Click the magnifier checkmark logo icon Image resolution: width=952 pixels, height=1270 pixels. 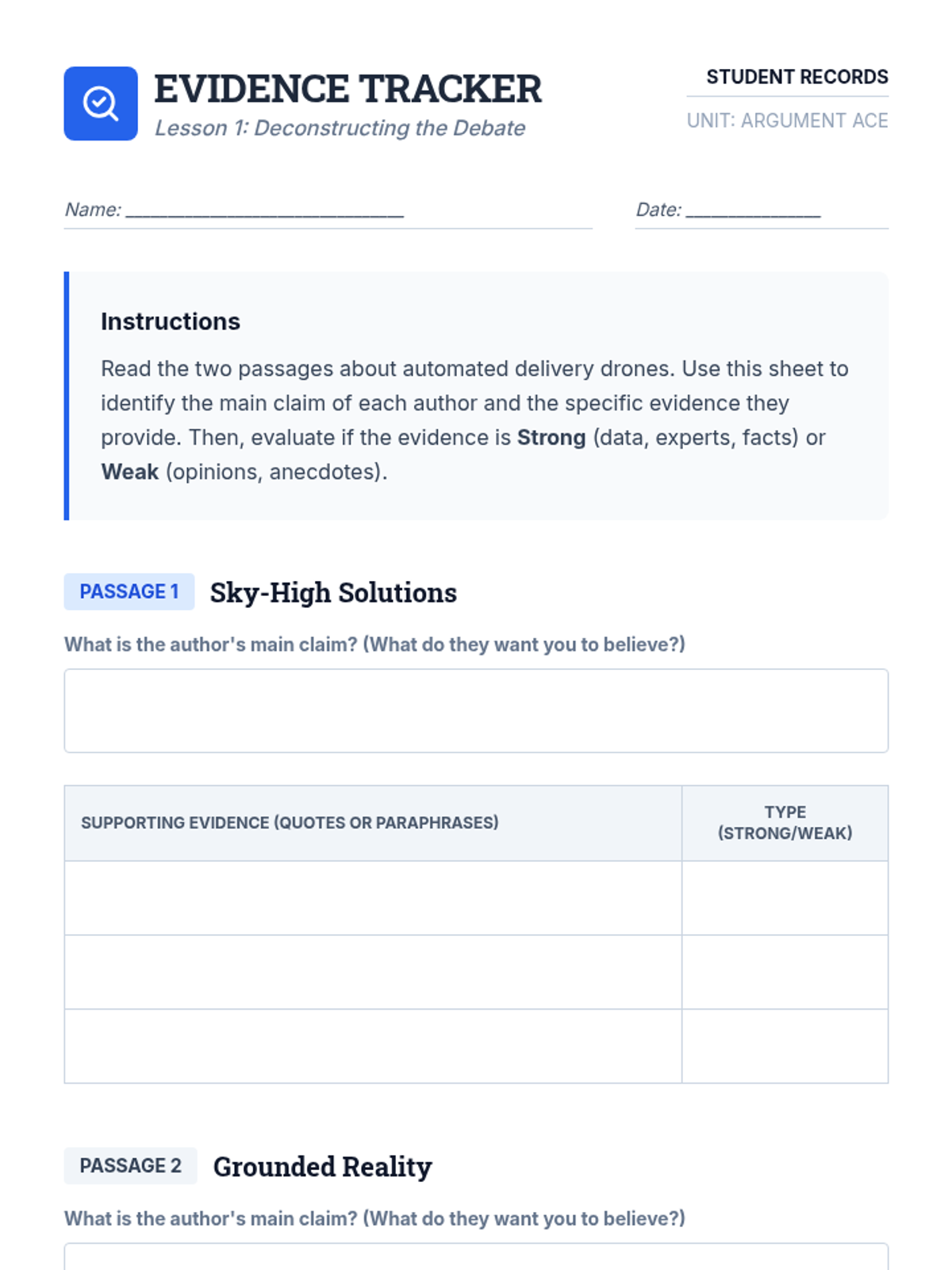coord(101,104)
